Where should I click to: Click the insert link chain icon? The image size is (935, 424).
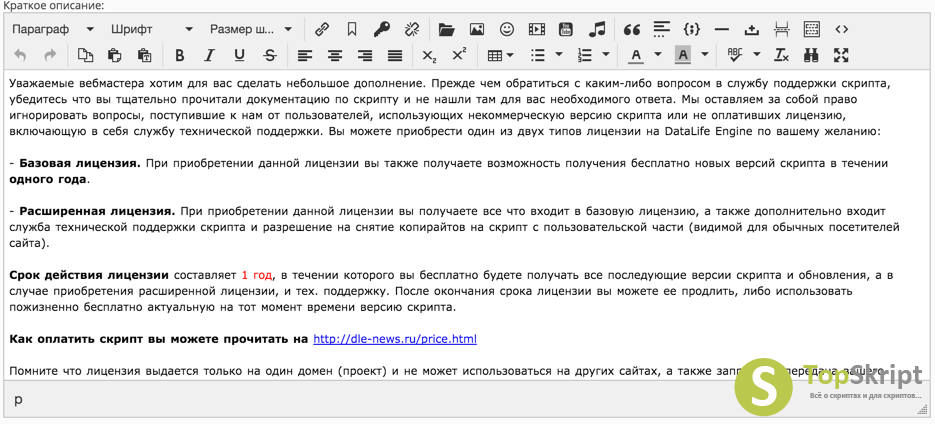coord(322,29)
